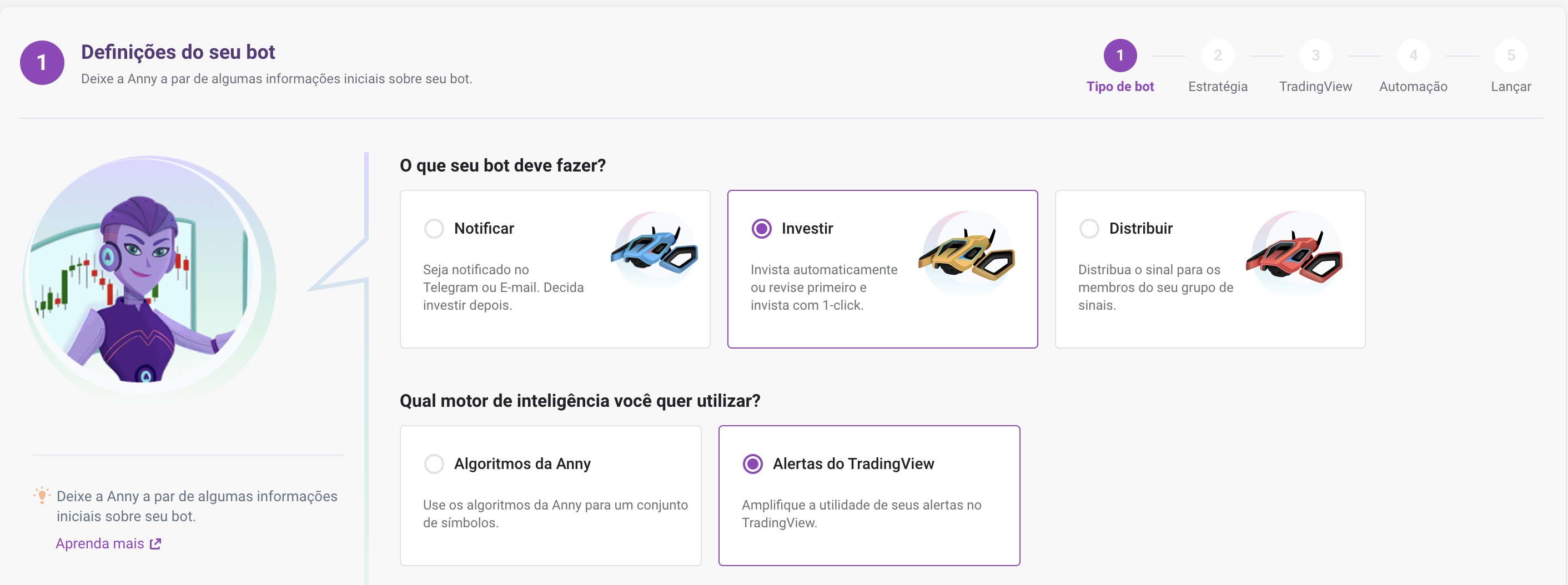Jump to step 5 Lançar
The width and height of the screenshot is (1568, 585).
point(1511,56)
